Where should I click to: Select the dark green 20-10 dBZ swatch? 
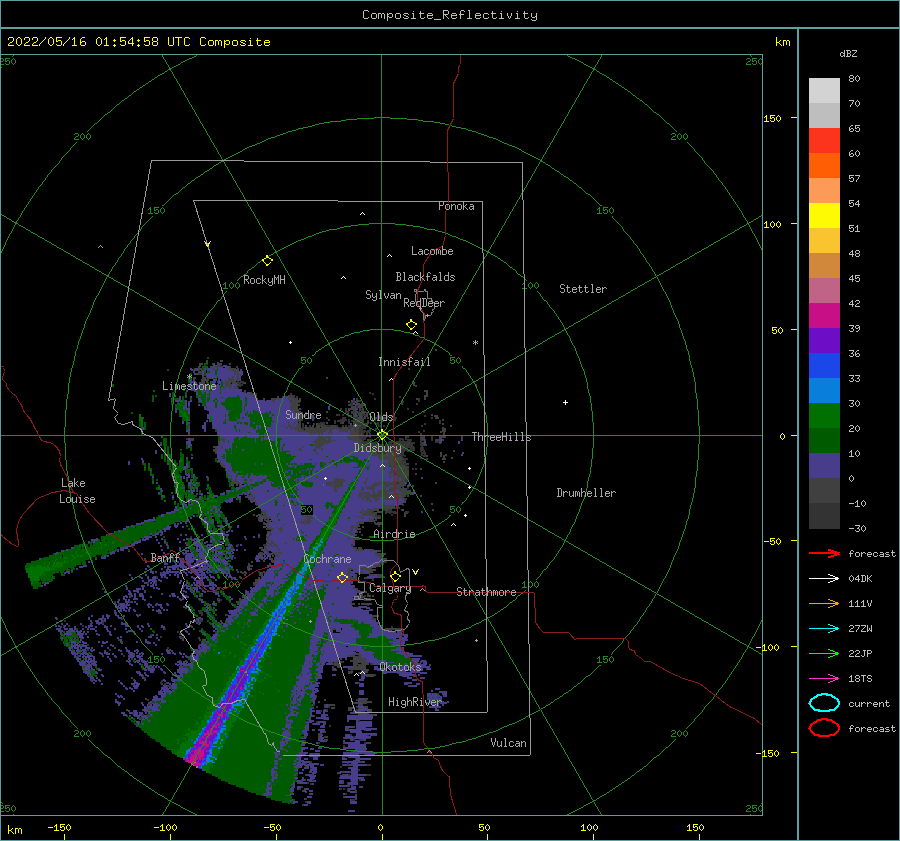(x=824, y=441)
